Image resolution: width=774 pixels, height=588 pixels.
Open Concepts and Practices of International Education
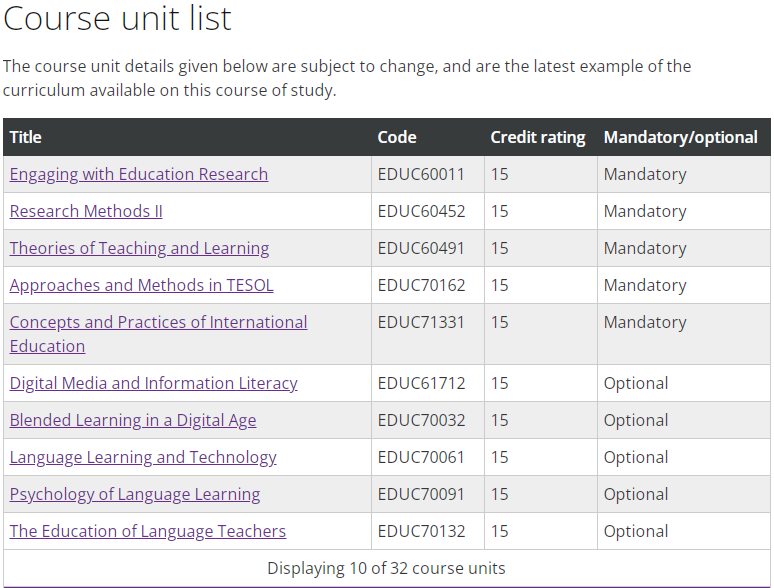tap(158, 334)
